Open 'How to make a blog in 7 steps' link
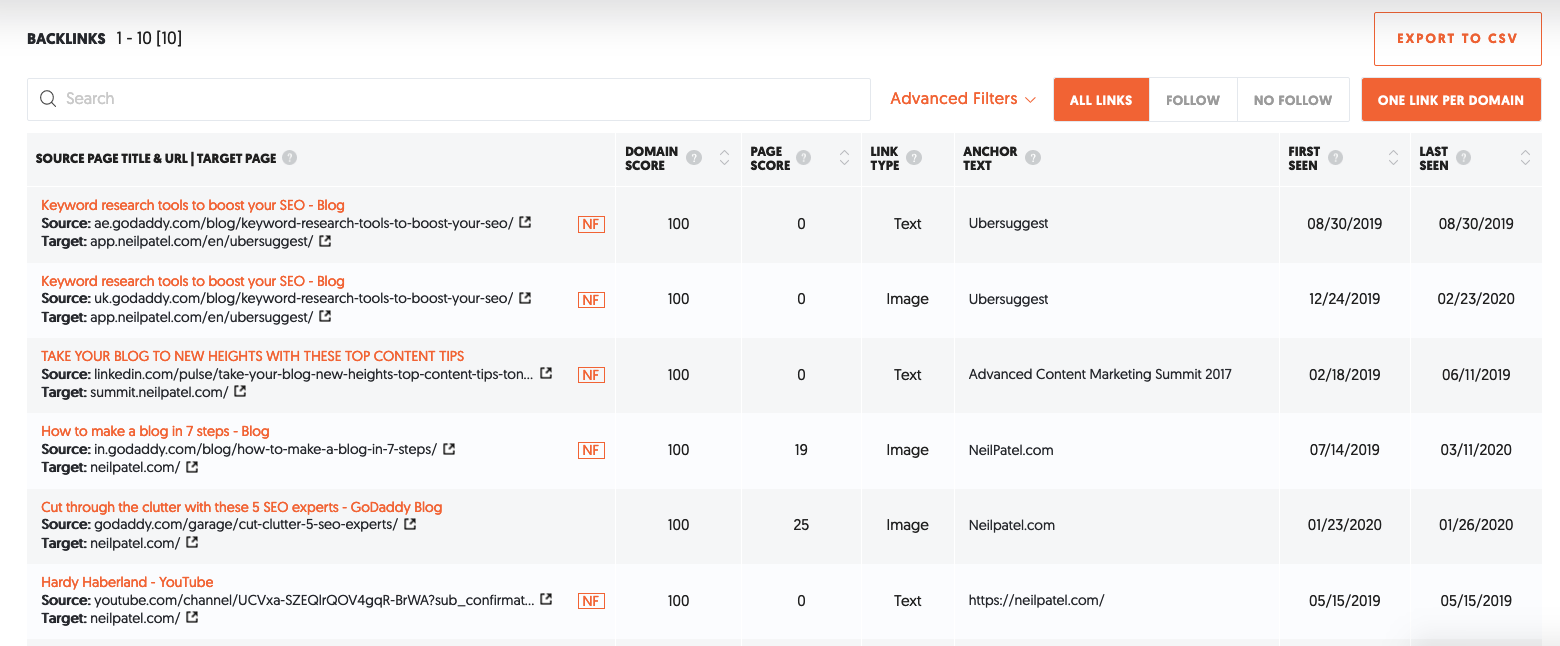The width and height of the screenshot is (1560, 646). 155,431
